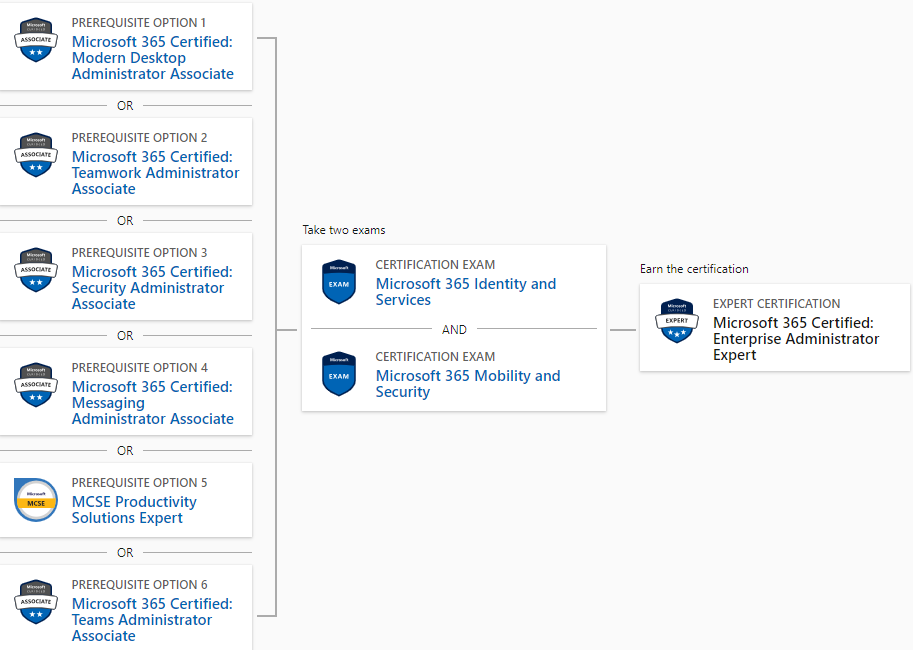Open Microsoft 365 Mobility and Security exam
This screenshot has width=913, height=650.
click(468, 384)
